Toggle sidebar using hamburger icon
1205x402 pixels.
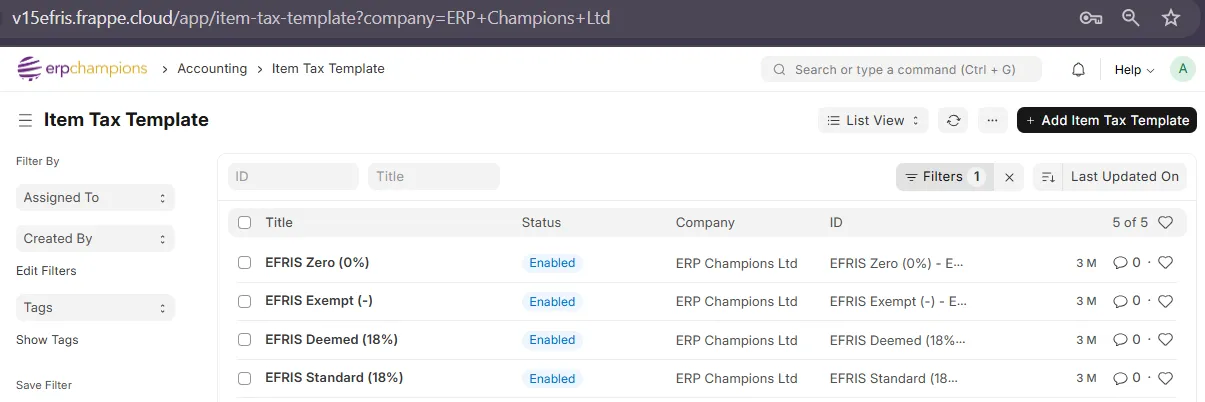pyautogui.click(x=25, y=120)
